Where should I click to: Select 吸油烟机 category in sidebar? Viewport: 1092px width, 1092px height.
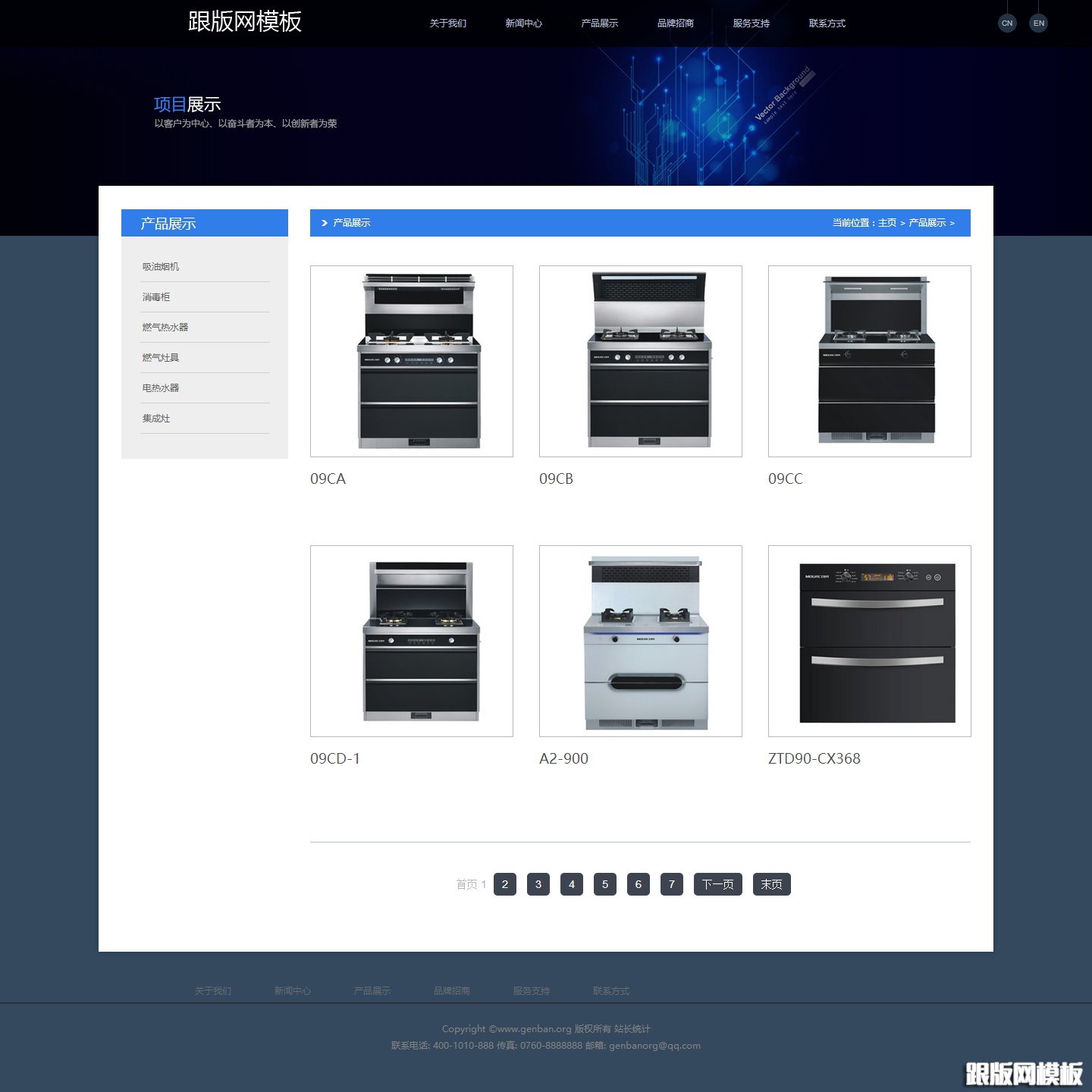[161, 267]
